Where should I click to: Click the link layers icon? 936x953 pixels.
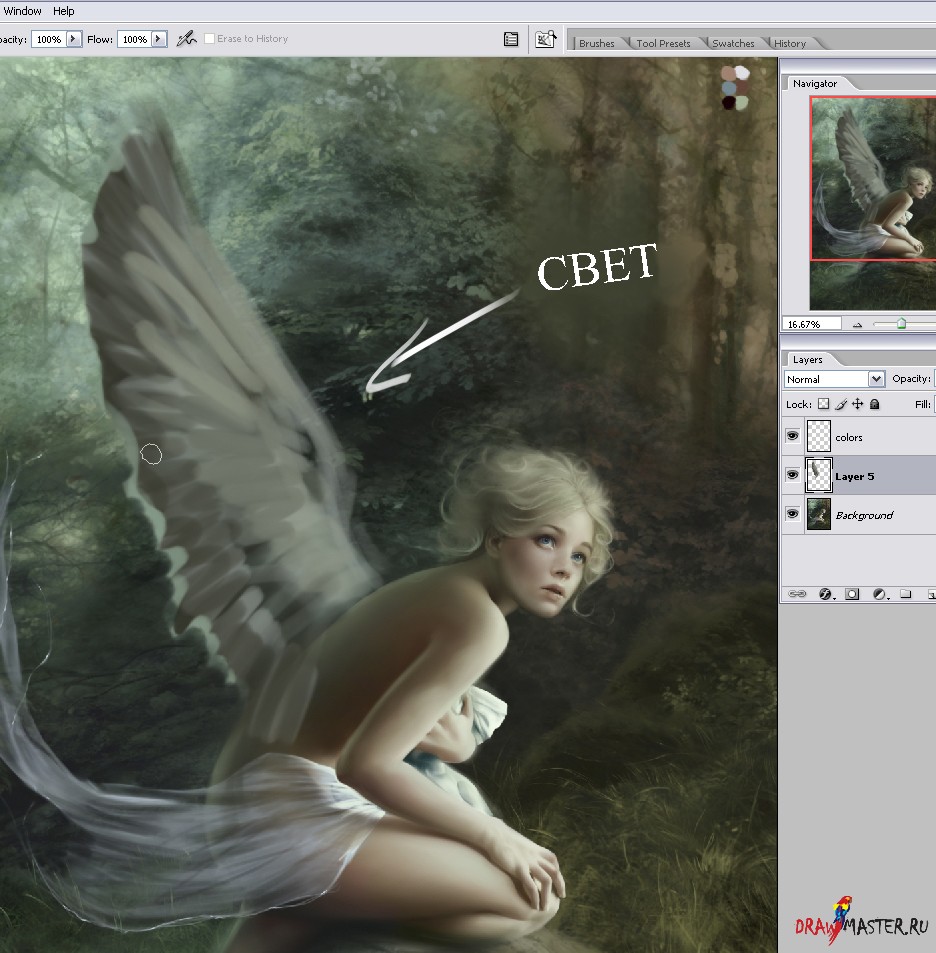click(x=797, y=594)
